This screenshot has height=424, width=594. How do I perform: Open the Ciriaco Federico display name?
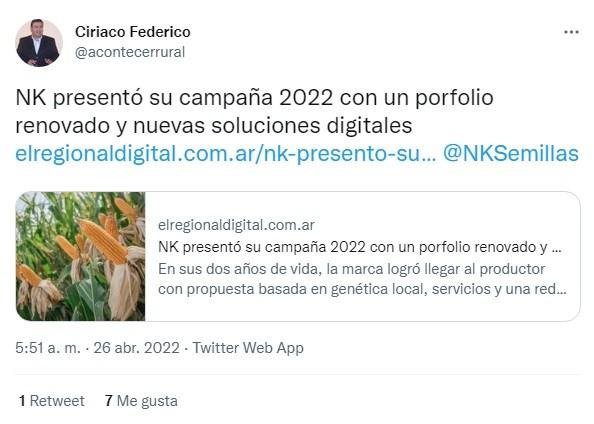click(x=133, y=32)
